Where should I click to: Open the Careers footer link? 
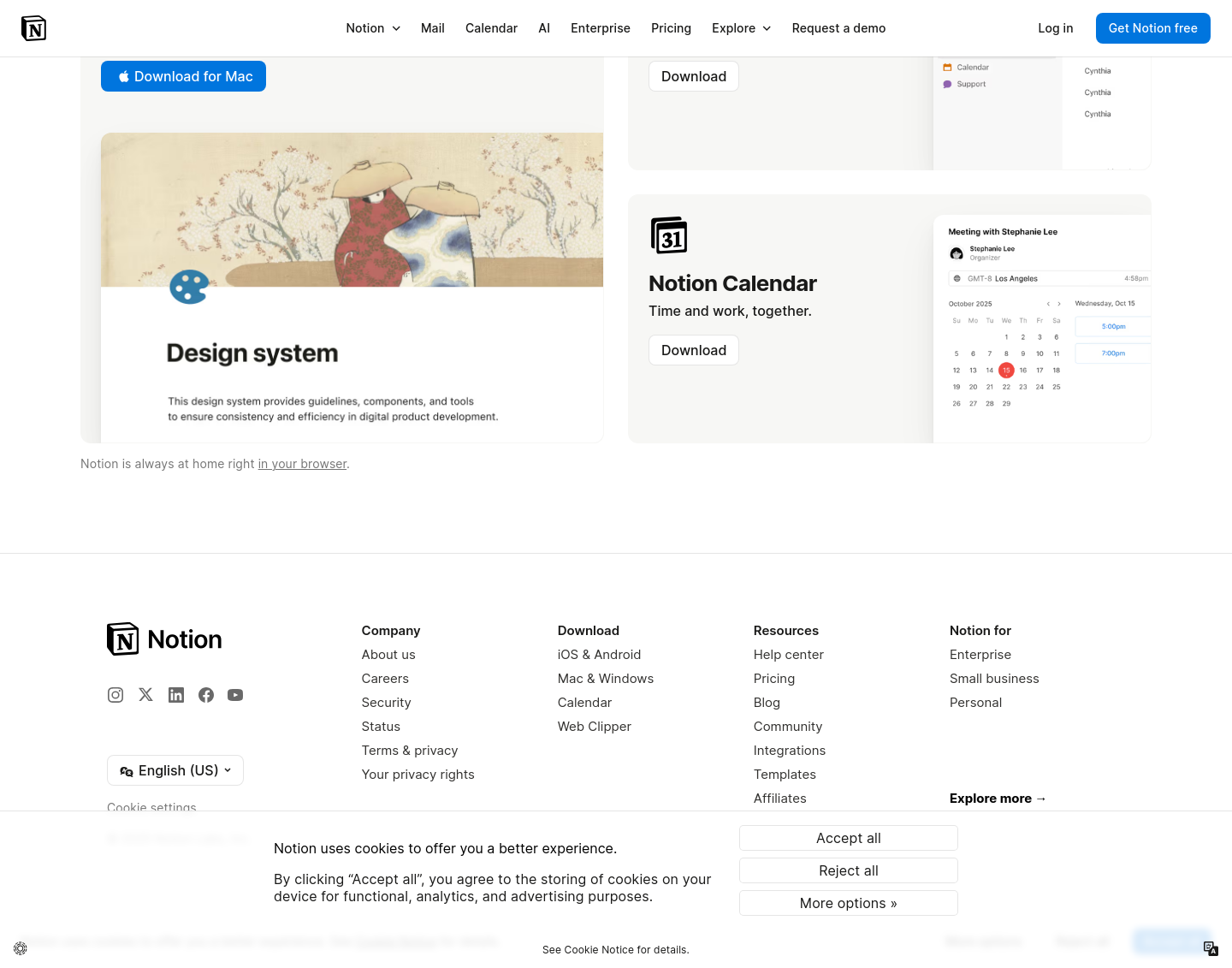coord(385,679)
